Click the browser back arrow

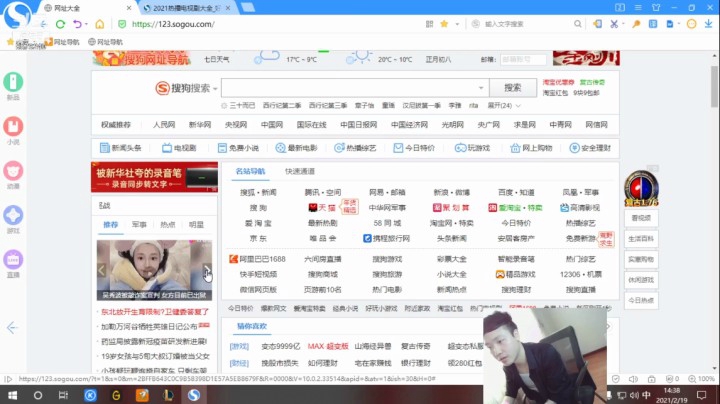(x=43, y=24)
